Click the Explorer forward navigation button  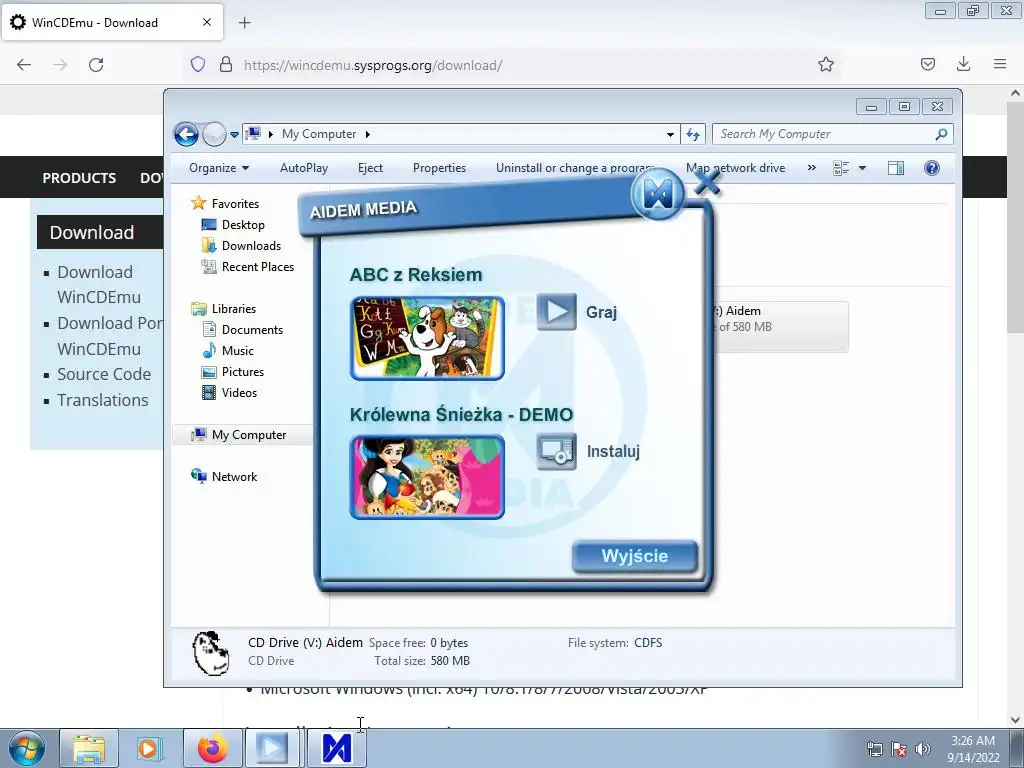tap(214, 135)
